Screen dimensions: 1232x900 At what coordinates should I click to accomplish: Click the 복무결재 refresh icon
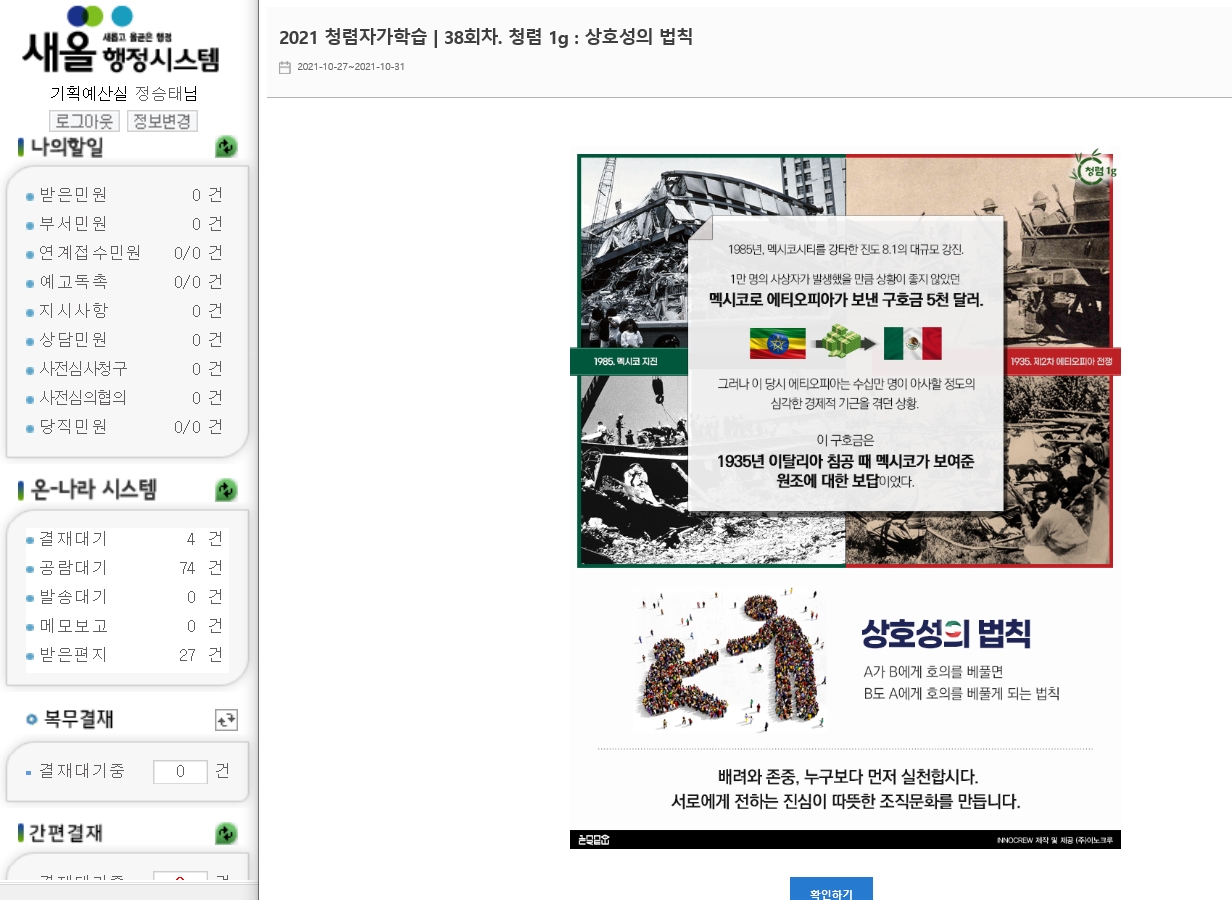226,720
